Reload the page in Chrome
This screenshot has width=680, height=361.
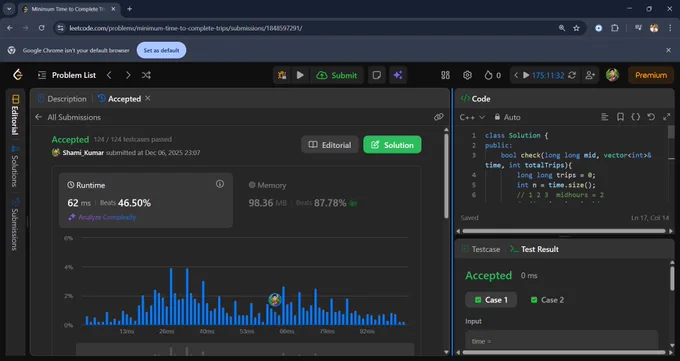click(42, 28)
